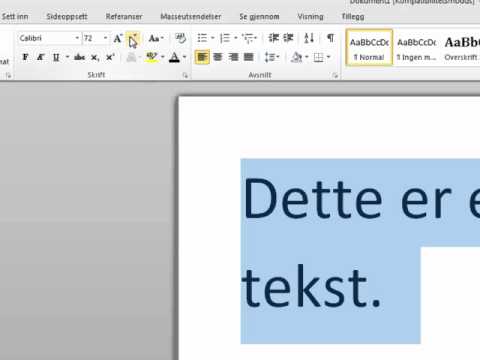Expand the font size dropdown arrow
The height and width of the screenshot is (360, 480).
click(x=106, y=38)
